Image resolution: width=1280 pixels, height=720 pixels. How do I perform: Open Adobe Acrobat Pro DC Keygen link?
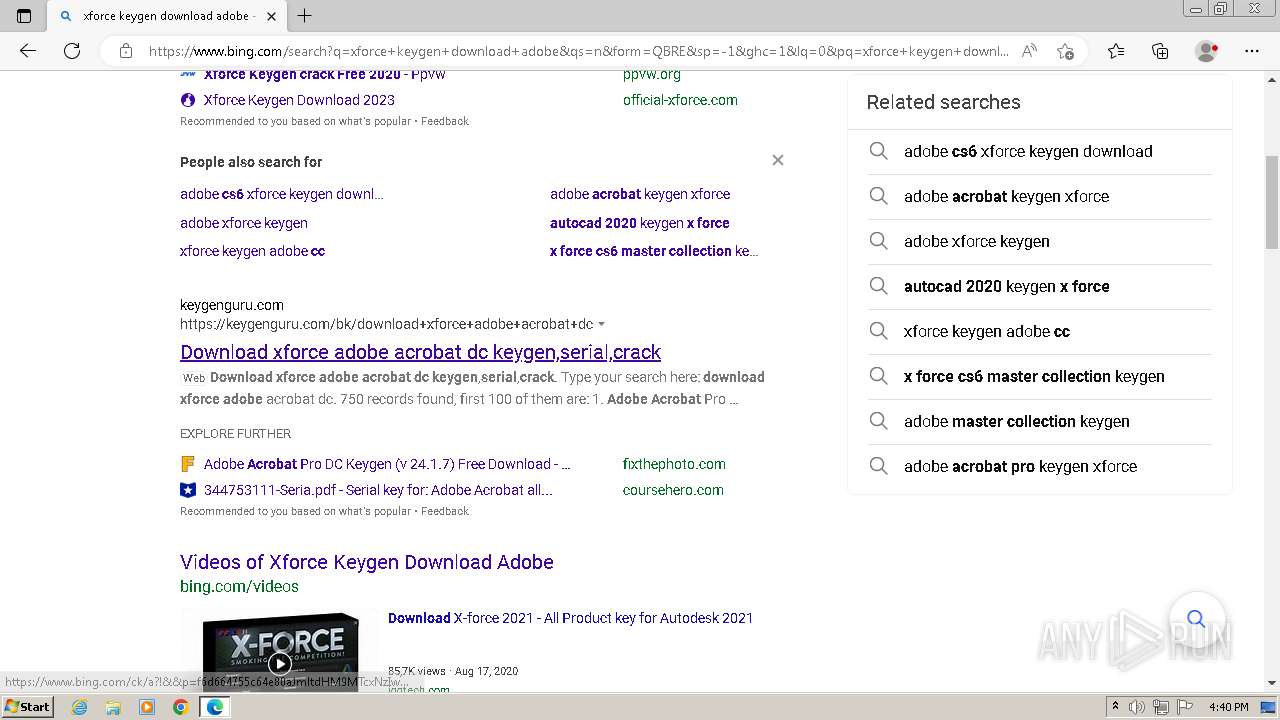[x=387, y=464]
